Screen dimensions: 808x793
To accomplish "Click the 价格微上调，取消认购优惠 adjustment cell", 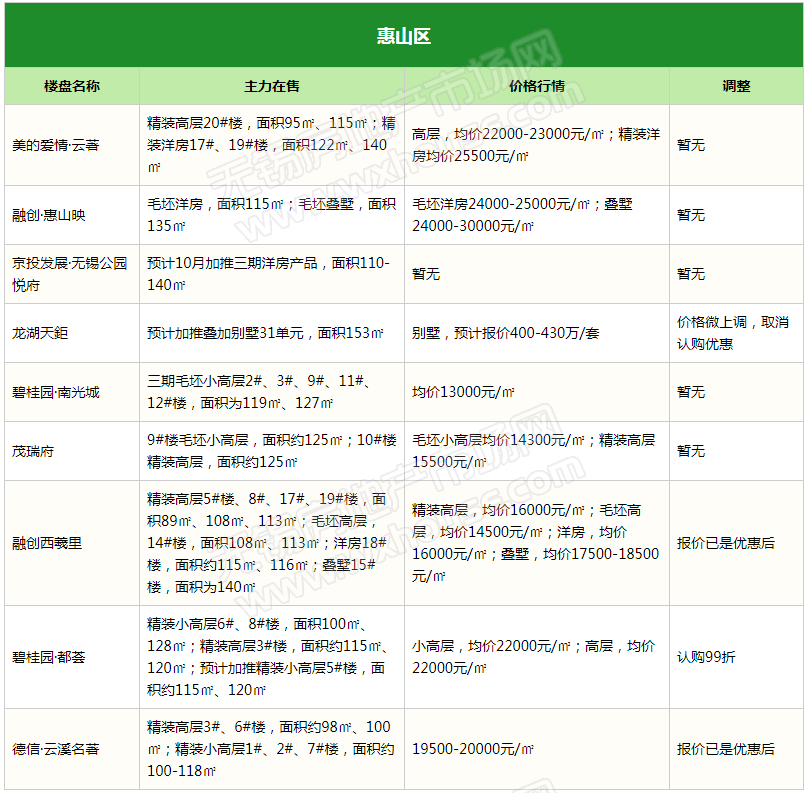I will [x=733, y=333].
